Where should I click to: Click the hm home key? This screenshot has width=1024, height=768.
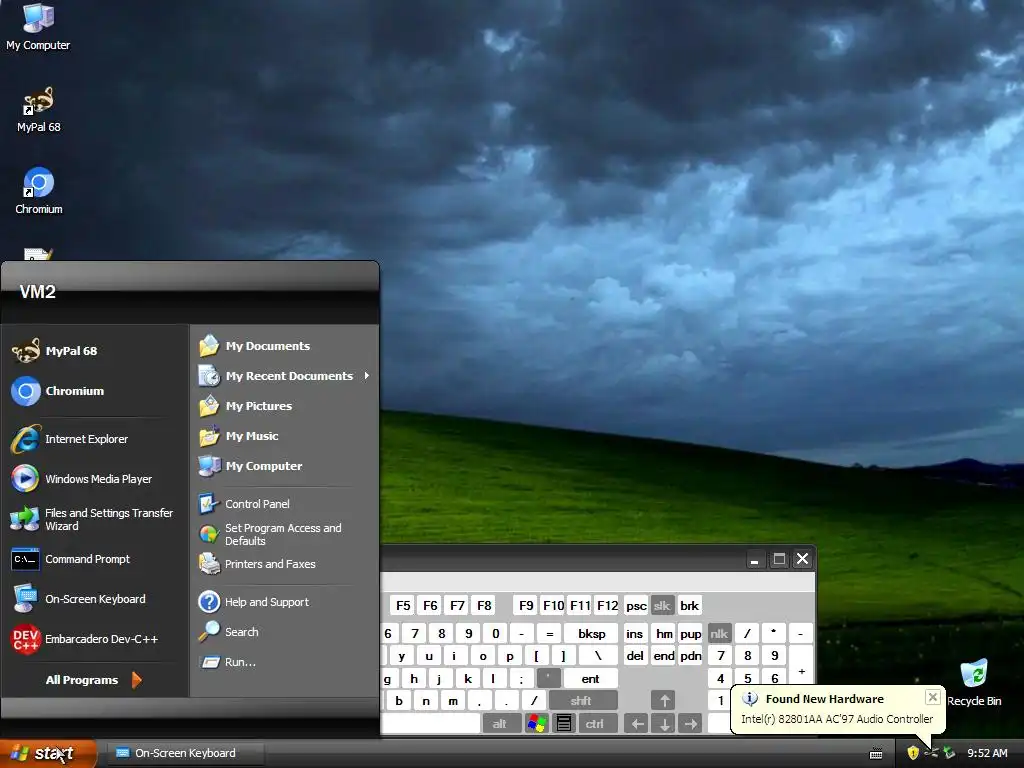(664, 633)
